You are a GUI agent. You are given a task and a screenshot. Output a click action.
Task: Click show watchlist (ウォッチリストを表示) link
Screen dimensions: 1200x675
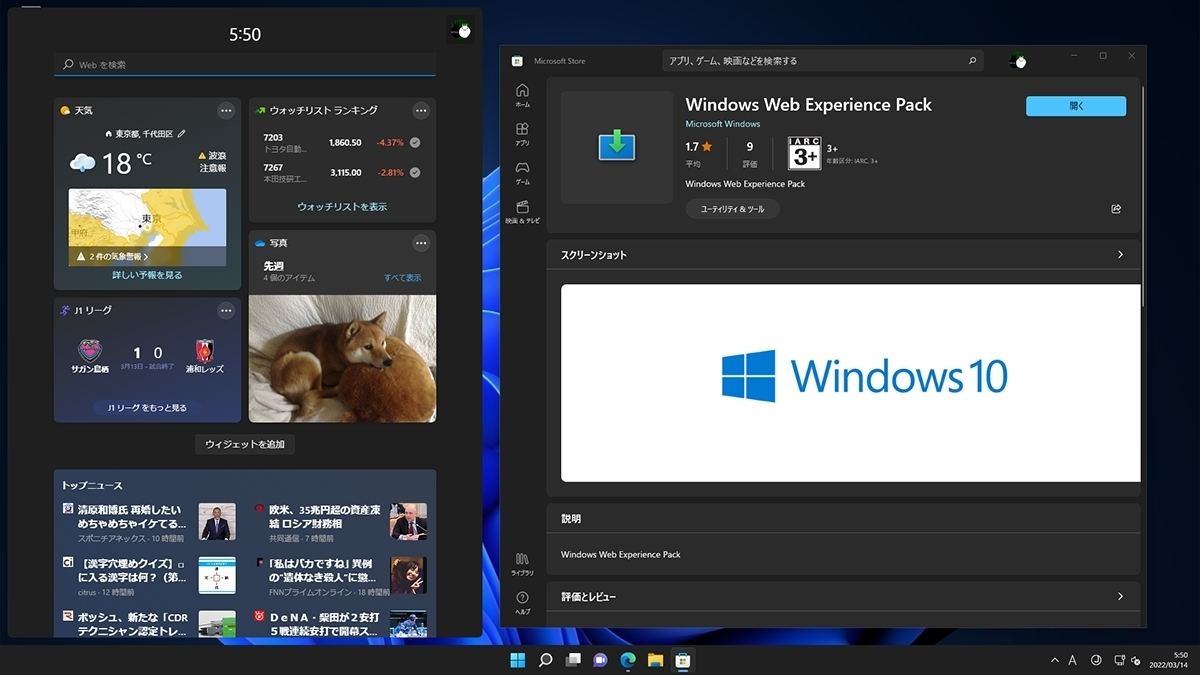point(342,207)
